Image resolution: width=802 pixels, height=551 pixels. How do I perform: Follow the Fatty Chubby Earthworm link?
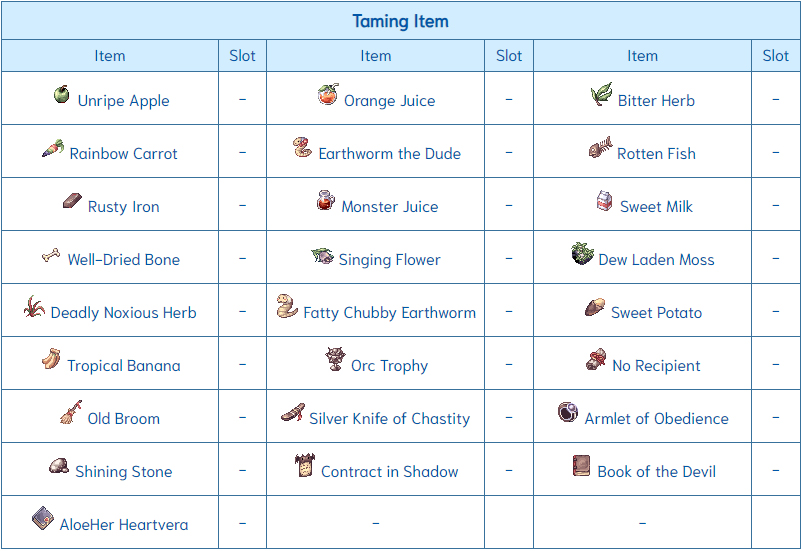(390, 313)
